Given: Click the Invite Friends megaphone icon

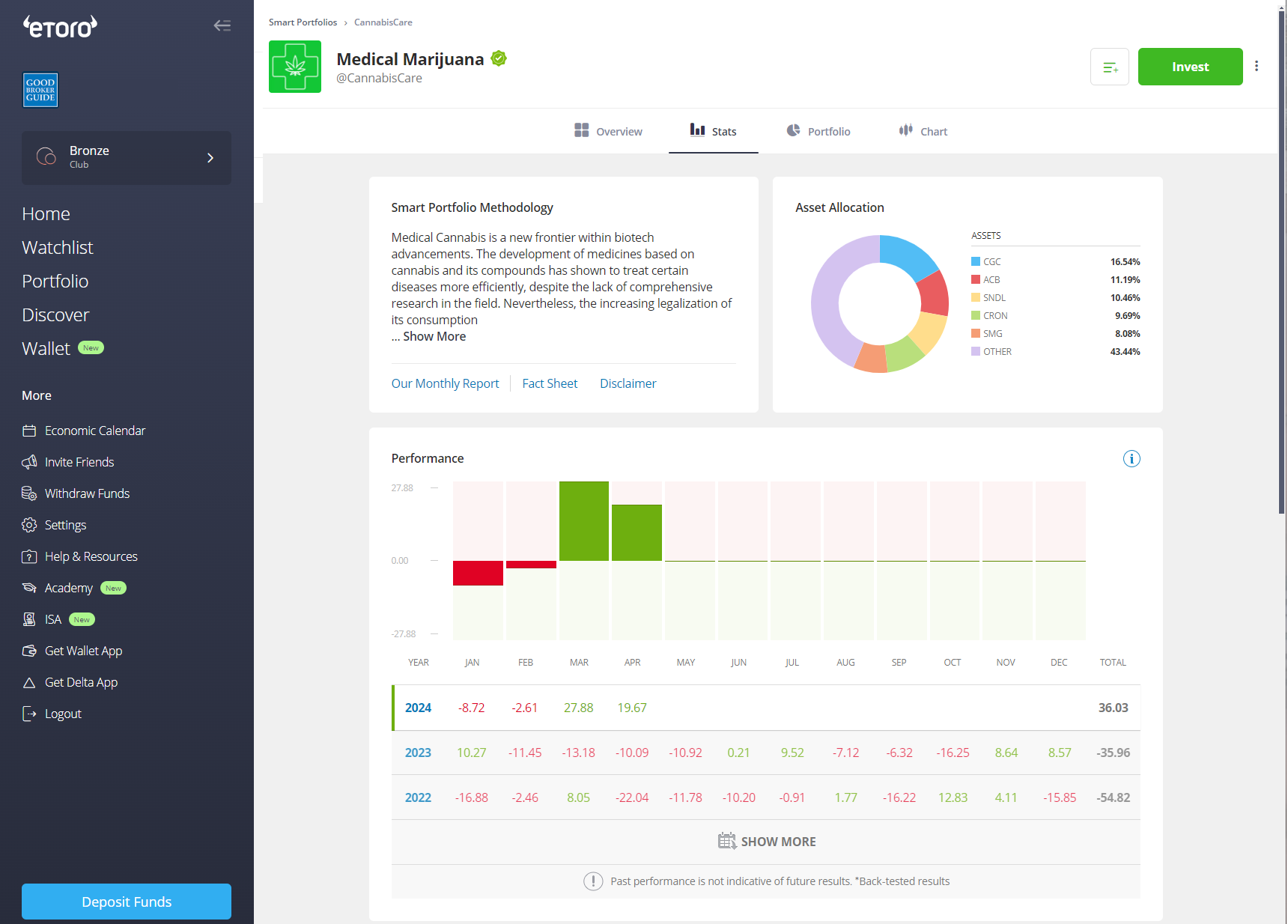Looking at the screenshot, I should pyautogui.click(x=29, y=462).
